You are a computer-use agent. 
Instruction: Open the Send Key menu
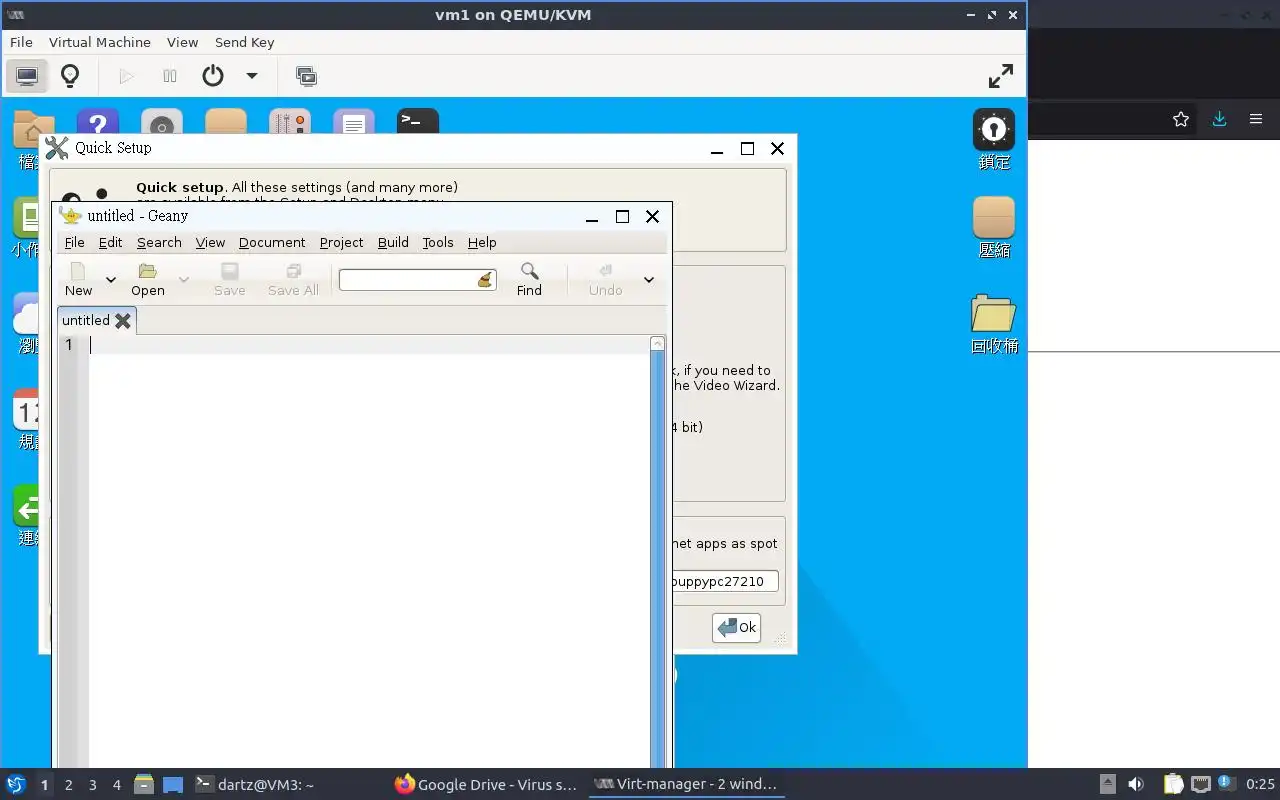pyautogui.click(x=244, y=42)
